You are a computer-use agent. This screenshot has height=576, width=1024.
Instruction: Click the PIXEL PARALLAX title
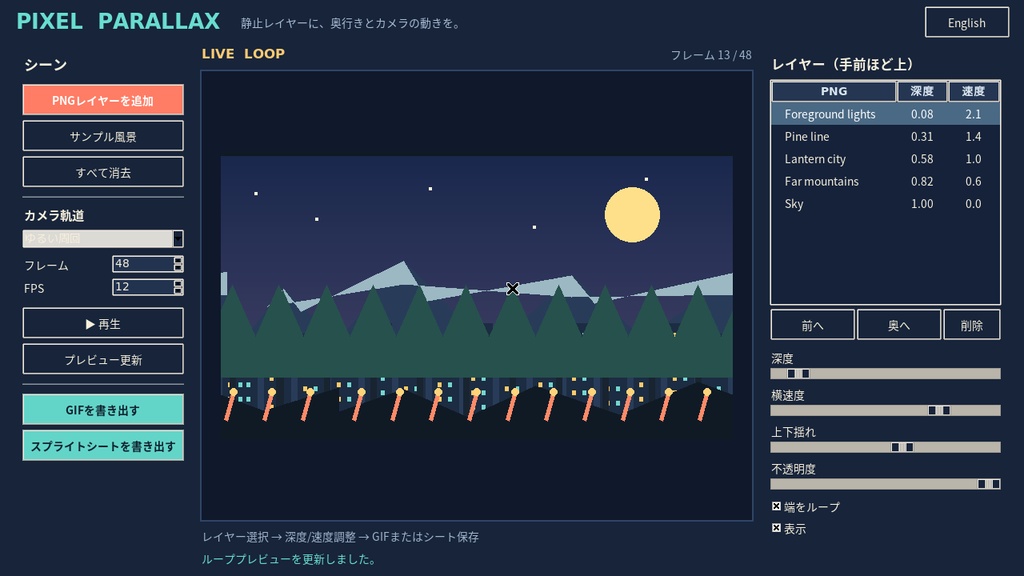click(118, 21)
